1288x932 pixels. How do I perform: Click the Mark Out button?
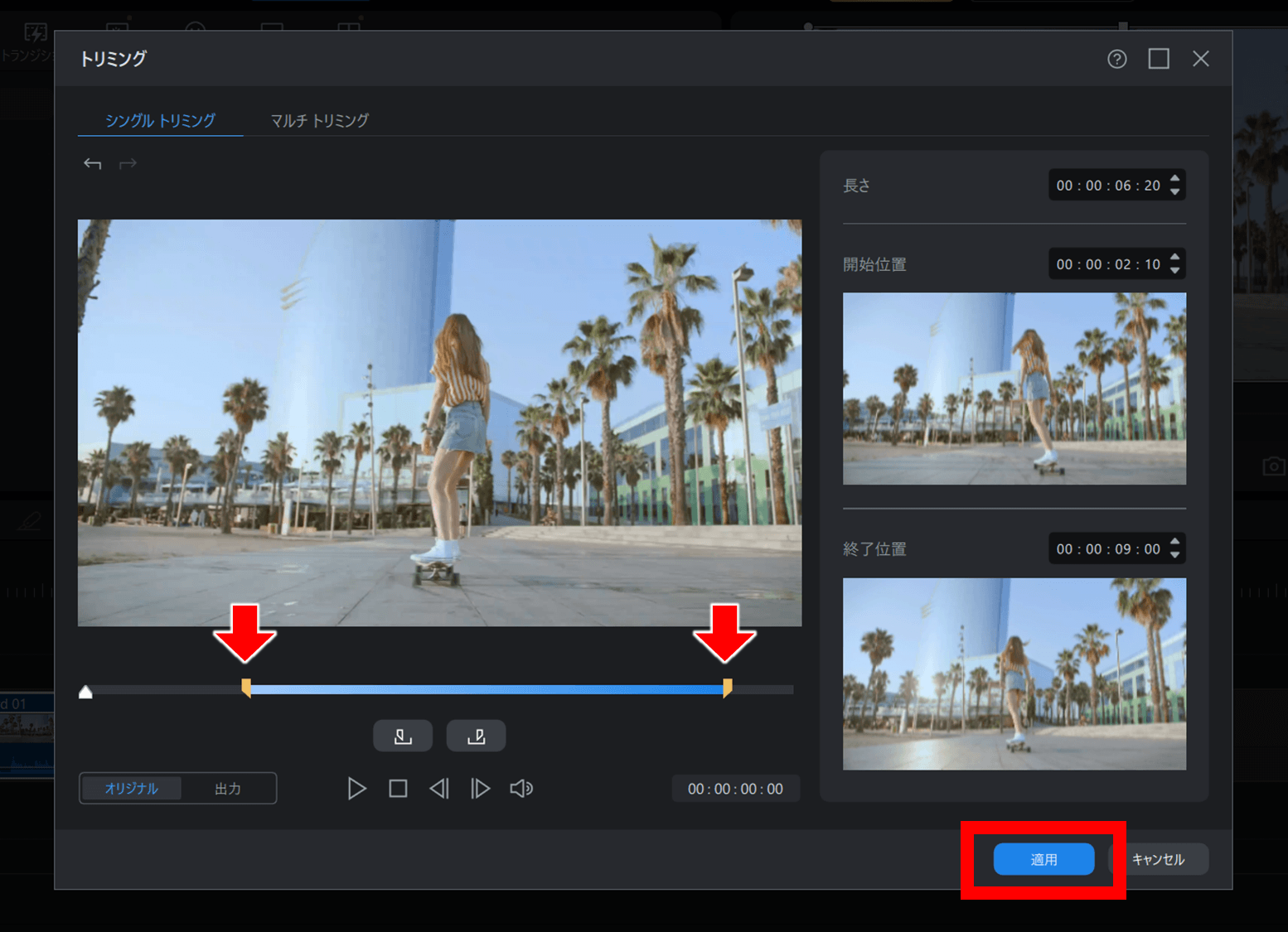(x=476, y=736)
